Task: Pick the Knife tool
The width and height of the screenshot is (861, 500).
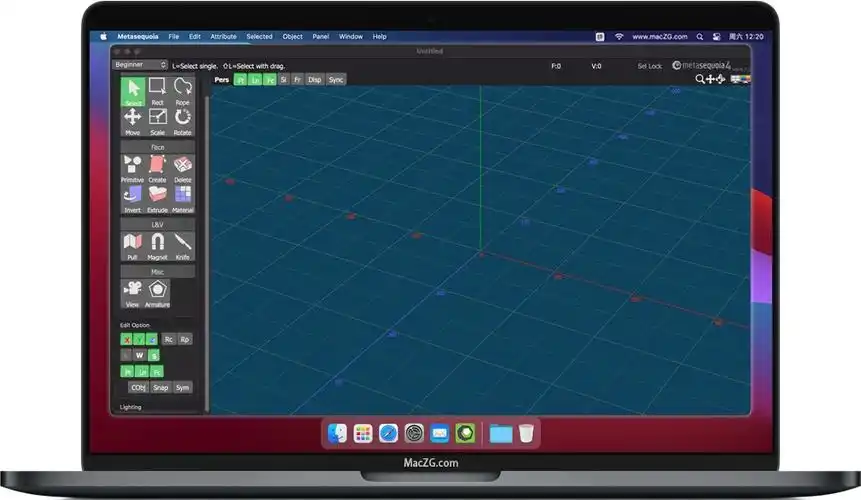Action: point(183,245)
